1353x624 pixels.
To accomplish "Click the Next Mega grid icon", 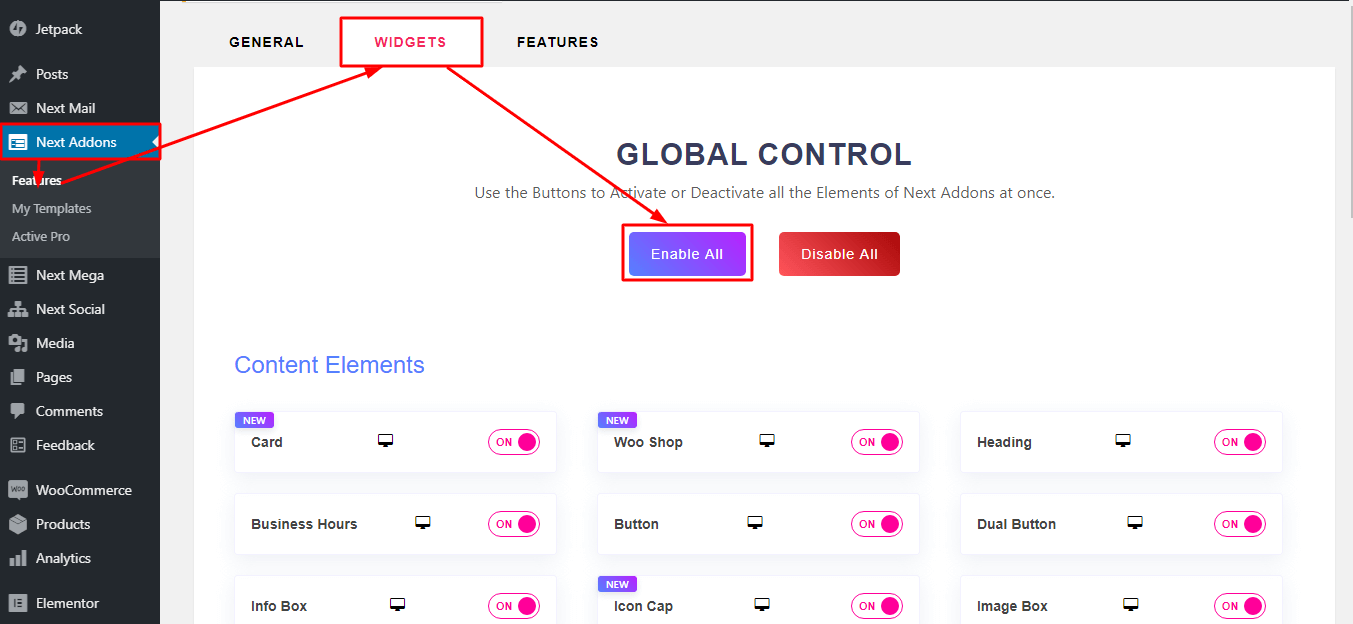I will 18,275.
